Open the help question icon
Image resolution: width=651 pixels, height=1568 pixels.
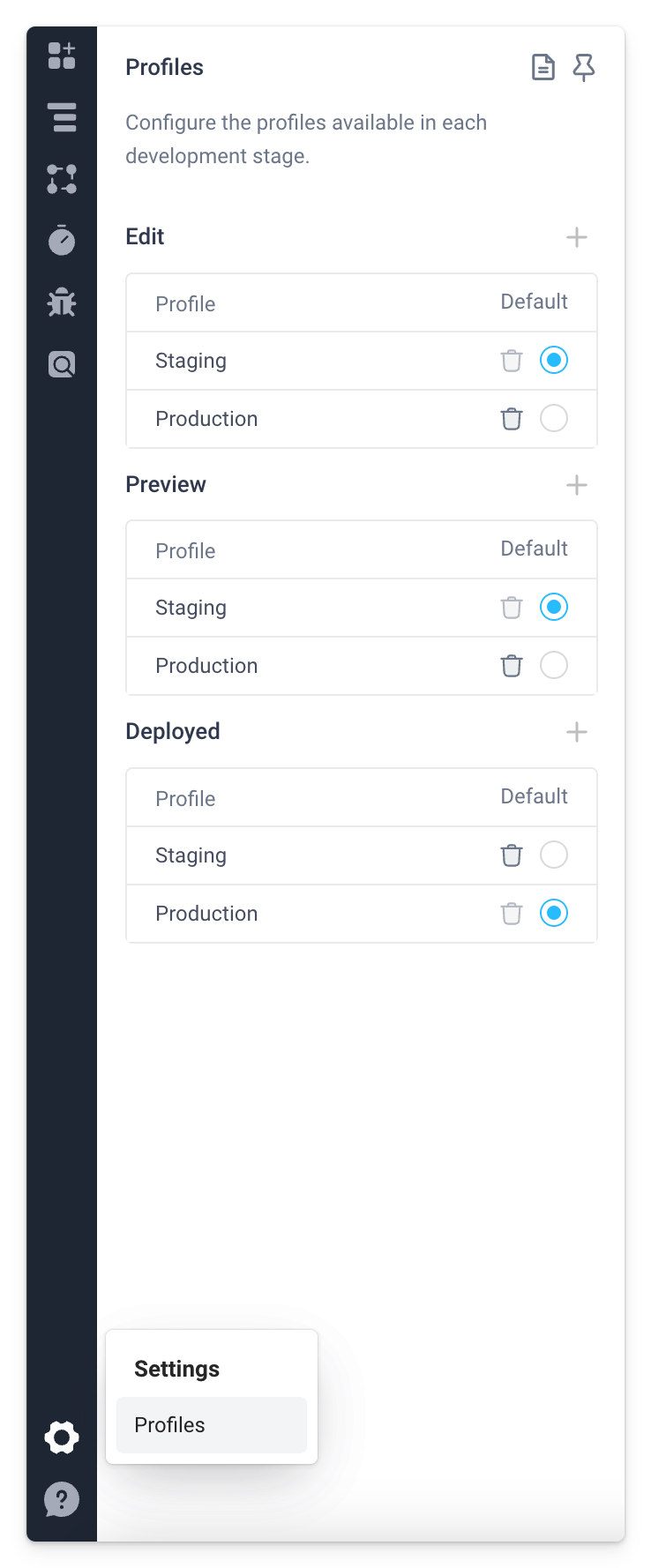(x=60, y=1499)
